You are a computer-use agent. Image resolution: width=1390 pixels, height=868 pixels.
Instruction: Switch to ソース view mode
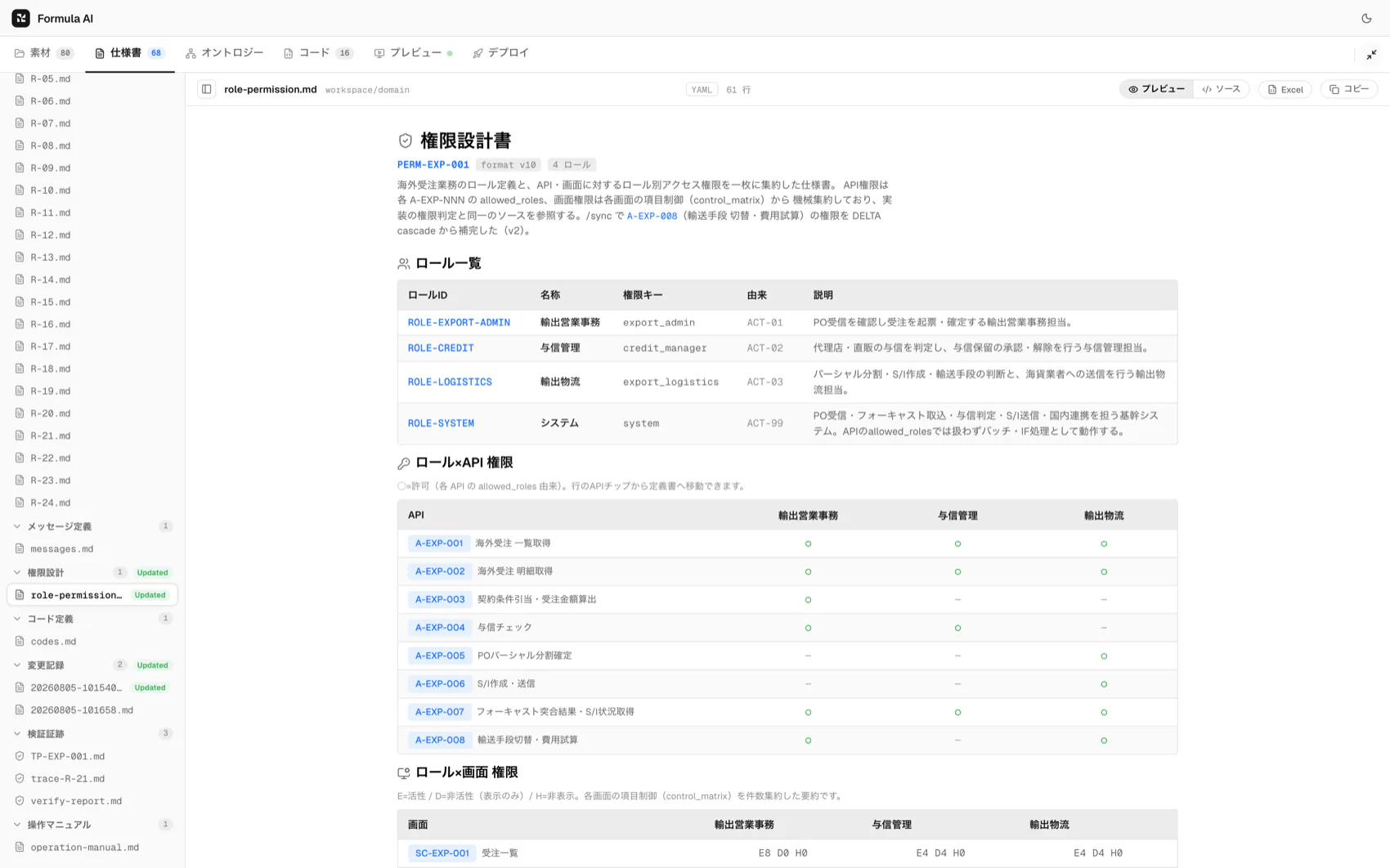(1221, 89)
